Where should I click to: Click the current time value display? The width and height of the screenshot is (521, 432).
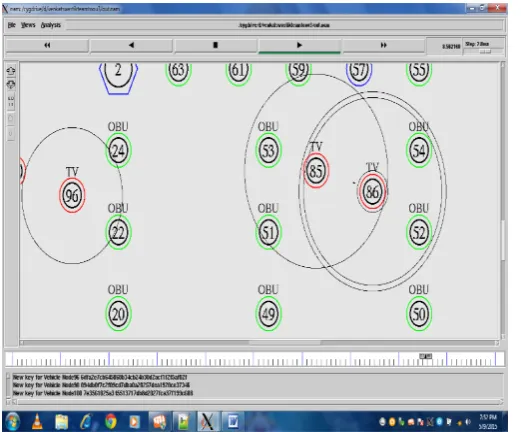point(451,46)
